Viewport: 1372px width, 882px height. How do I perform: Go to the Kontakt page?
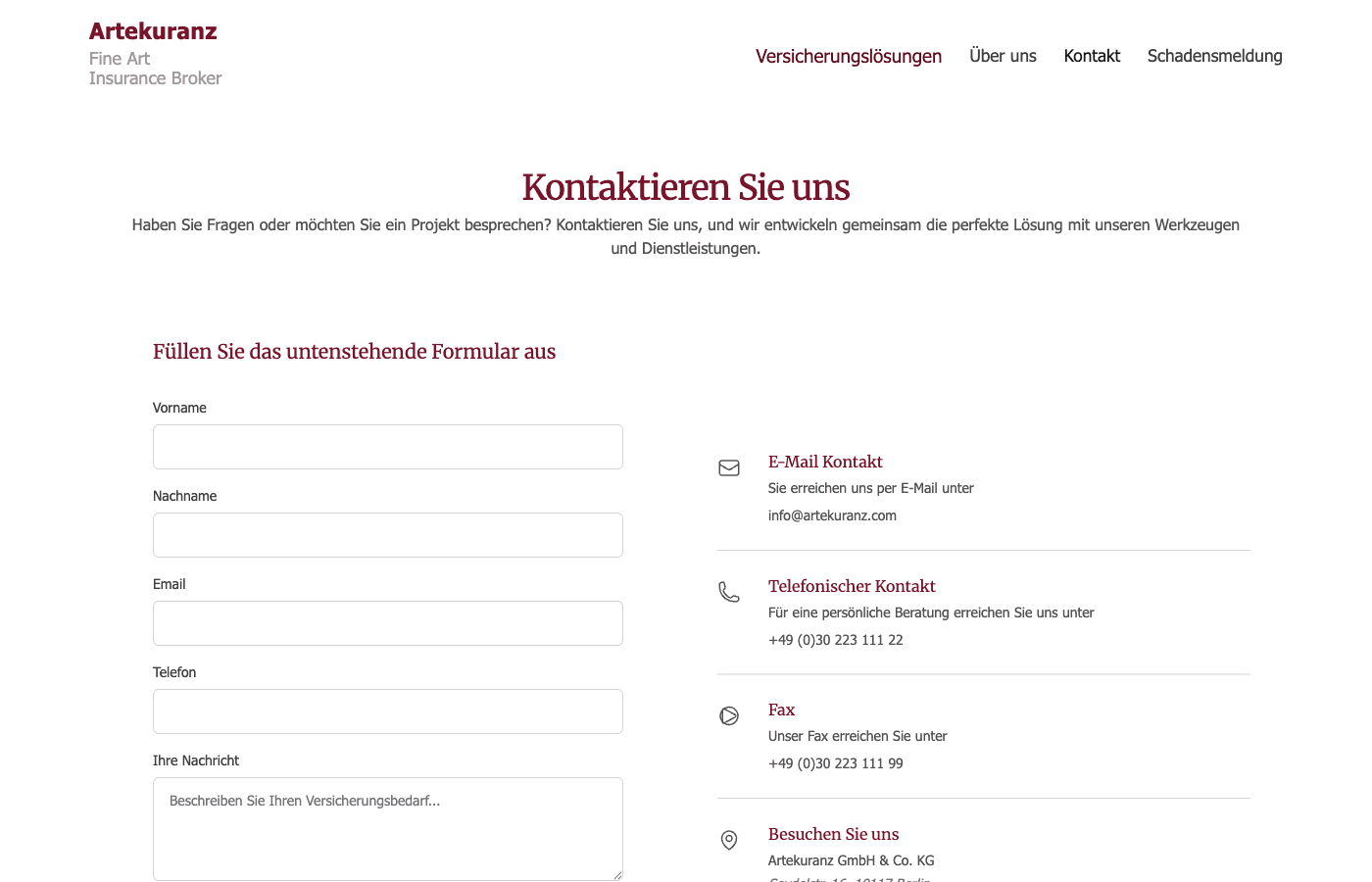click(x=1092, y=56)
